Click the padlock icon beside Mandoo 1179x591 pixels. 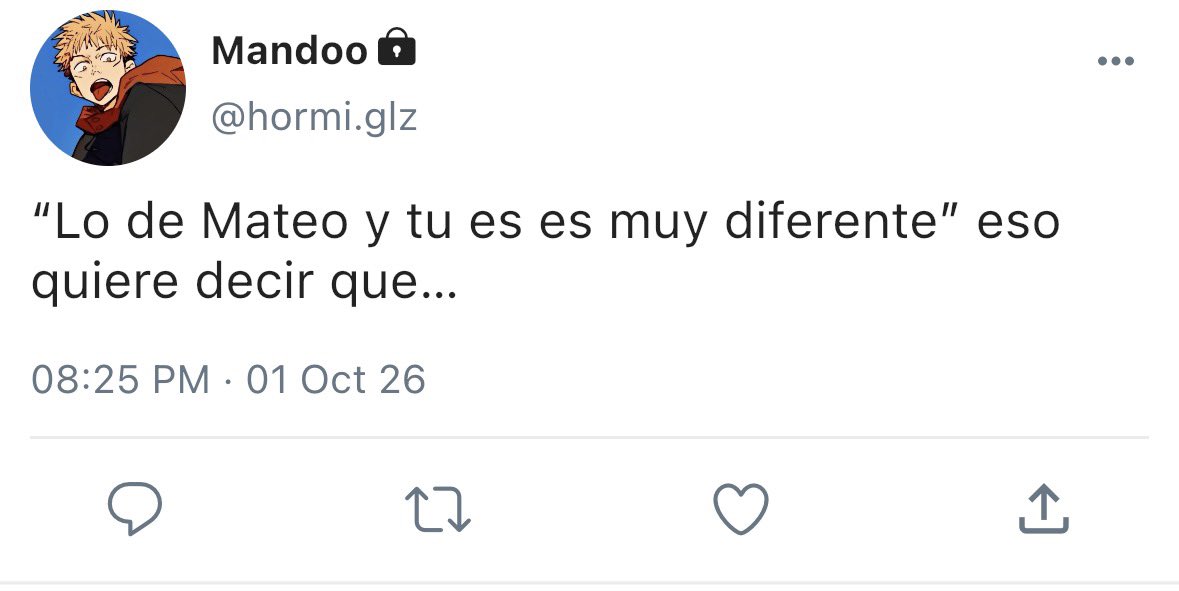396,47
